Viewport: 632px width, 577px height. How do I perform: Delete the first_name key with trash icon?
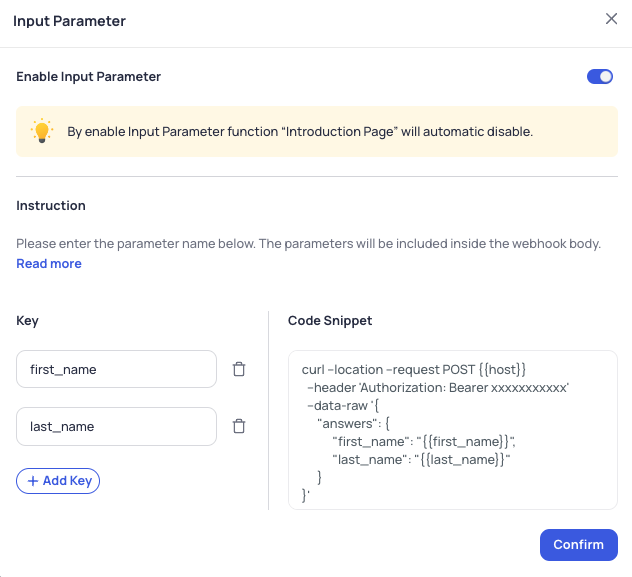point(239,369)
